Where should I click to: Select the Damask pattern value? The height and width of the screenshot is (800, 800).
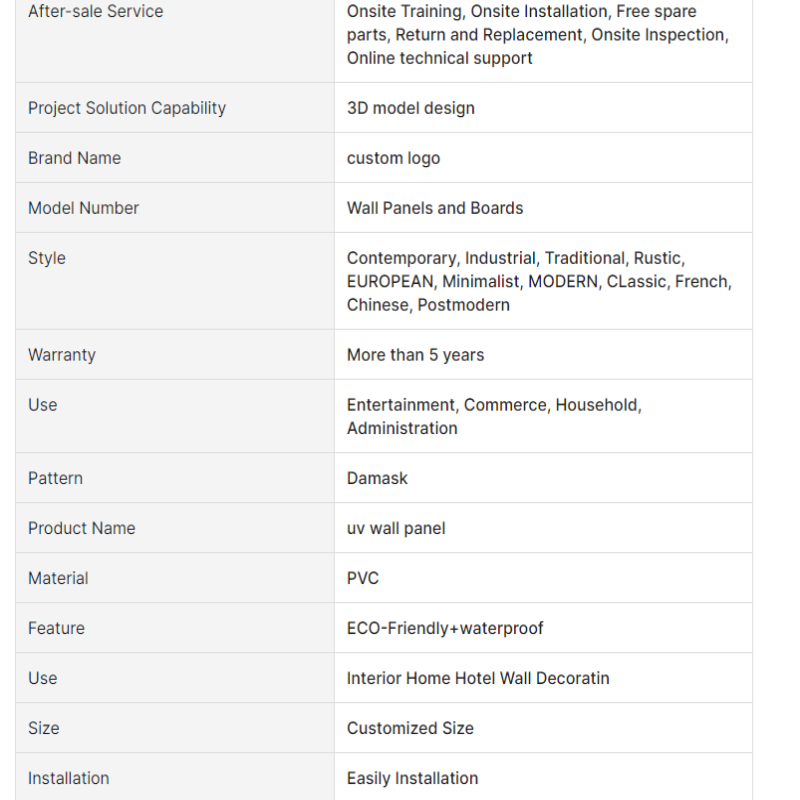tap(377, 479)
